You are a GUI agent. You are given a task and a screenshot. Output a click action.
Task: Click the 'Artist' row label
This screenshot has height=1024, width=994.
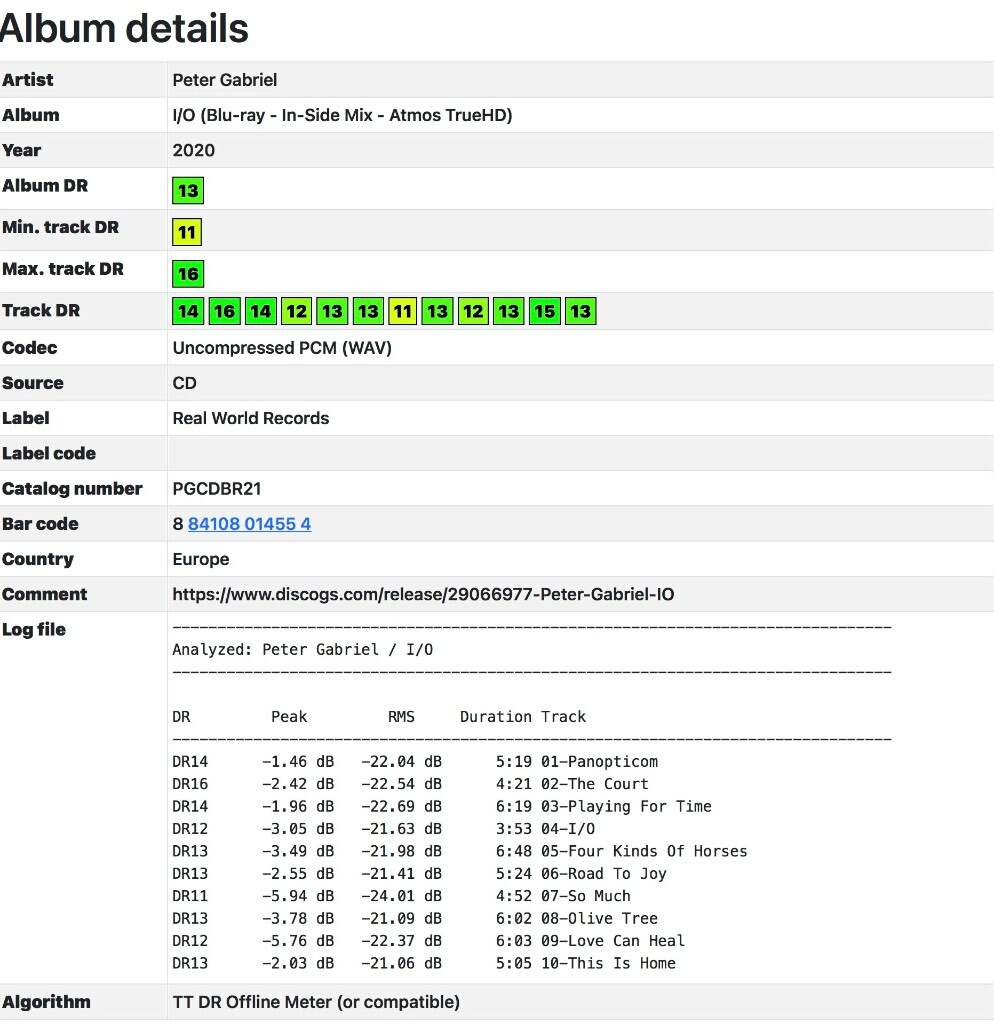point(27,80)
